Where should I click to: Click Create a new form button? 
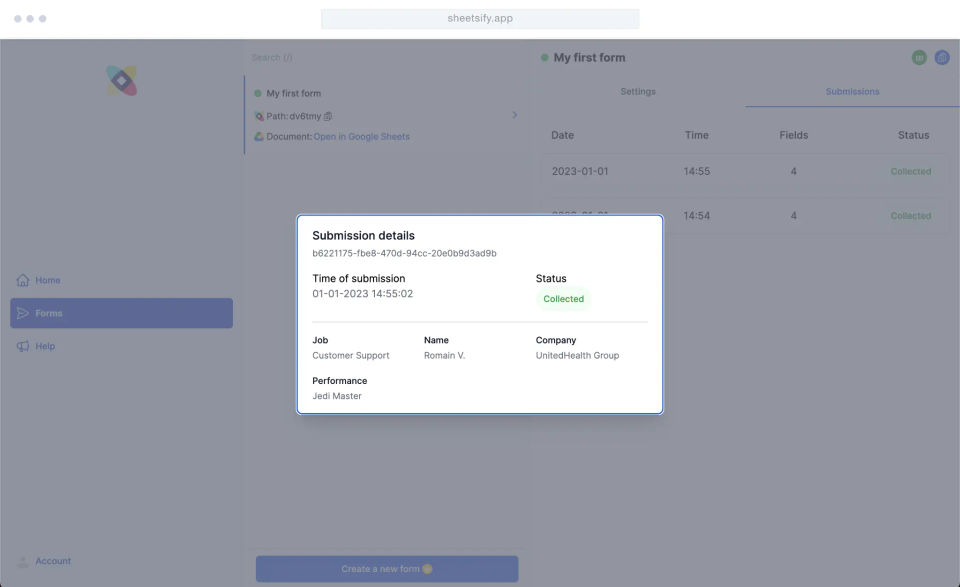(387, 569)
